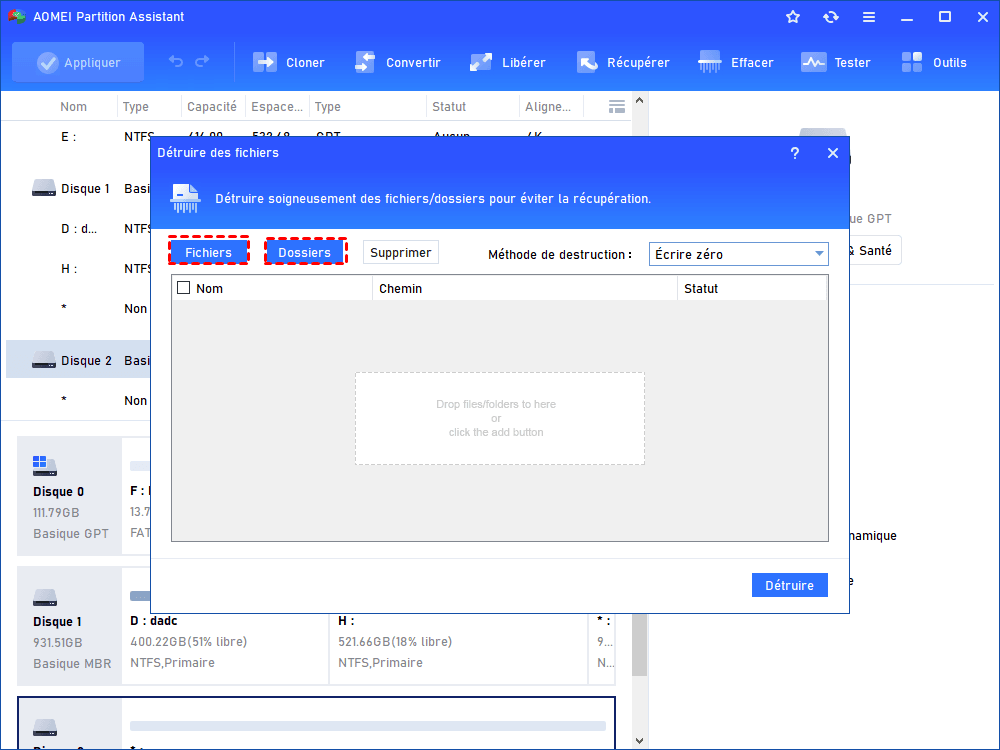The image size is (1000, 750).
Task: Open the Effacer wipe tool
Action: tap(710, 62)
